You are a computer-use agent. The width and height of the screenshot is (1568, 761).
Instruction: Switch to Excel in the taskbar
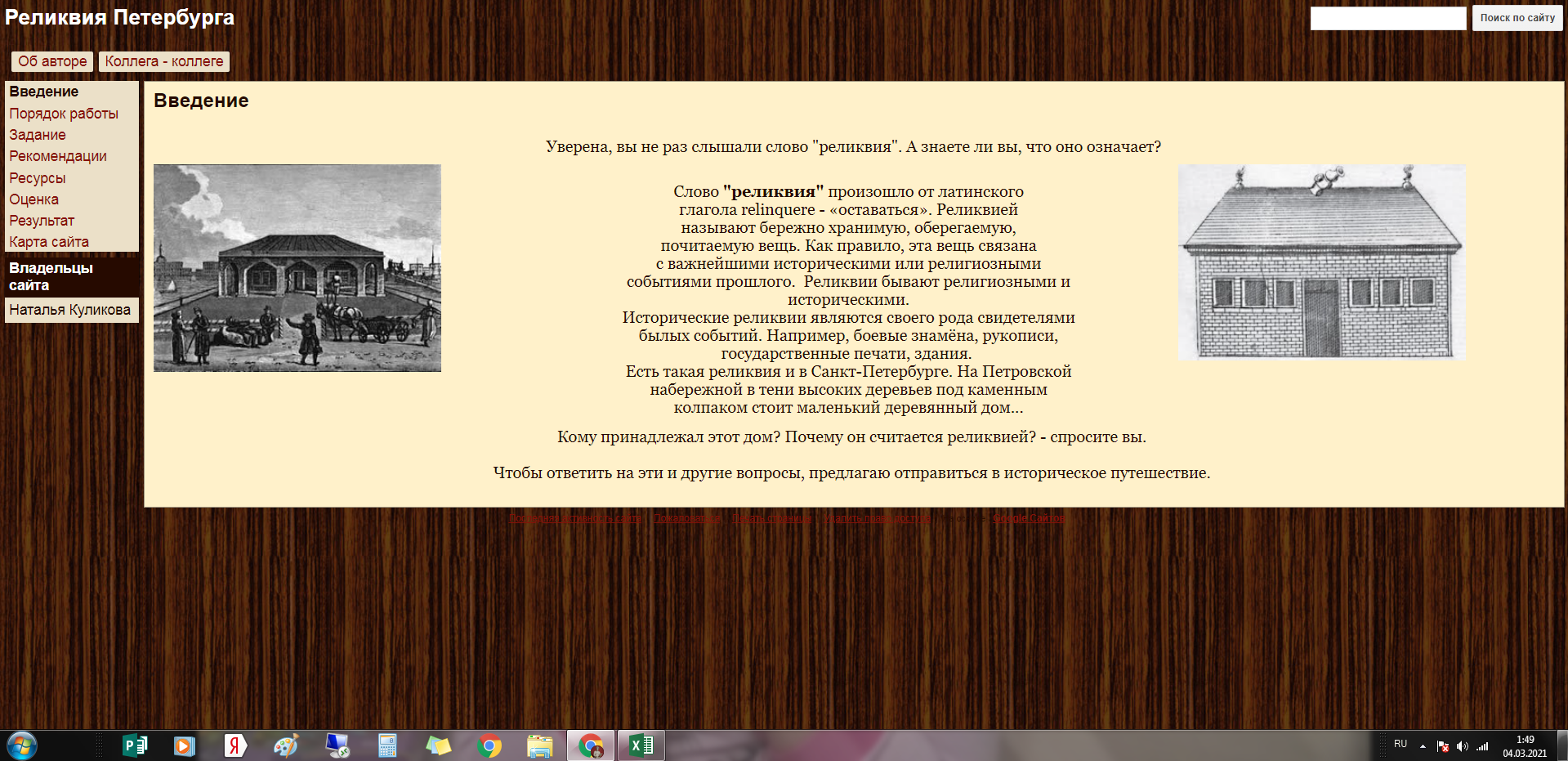pos(641,745)
